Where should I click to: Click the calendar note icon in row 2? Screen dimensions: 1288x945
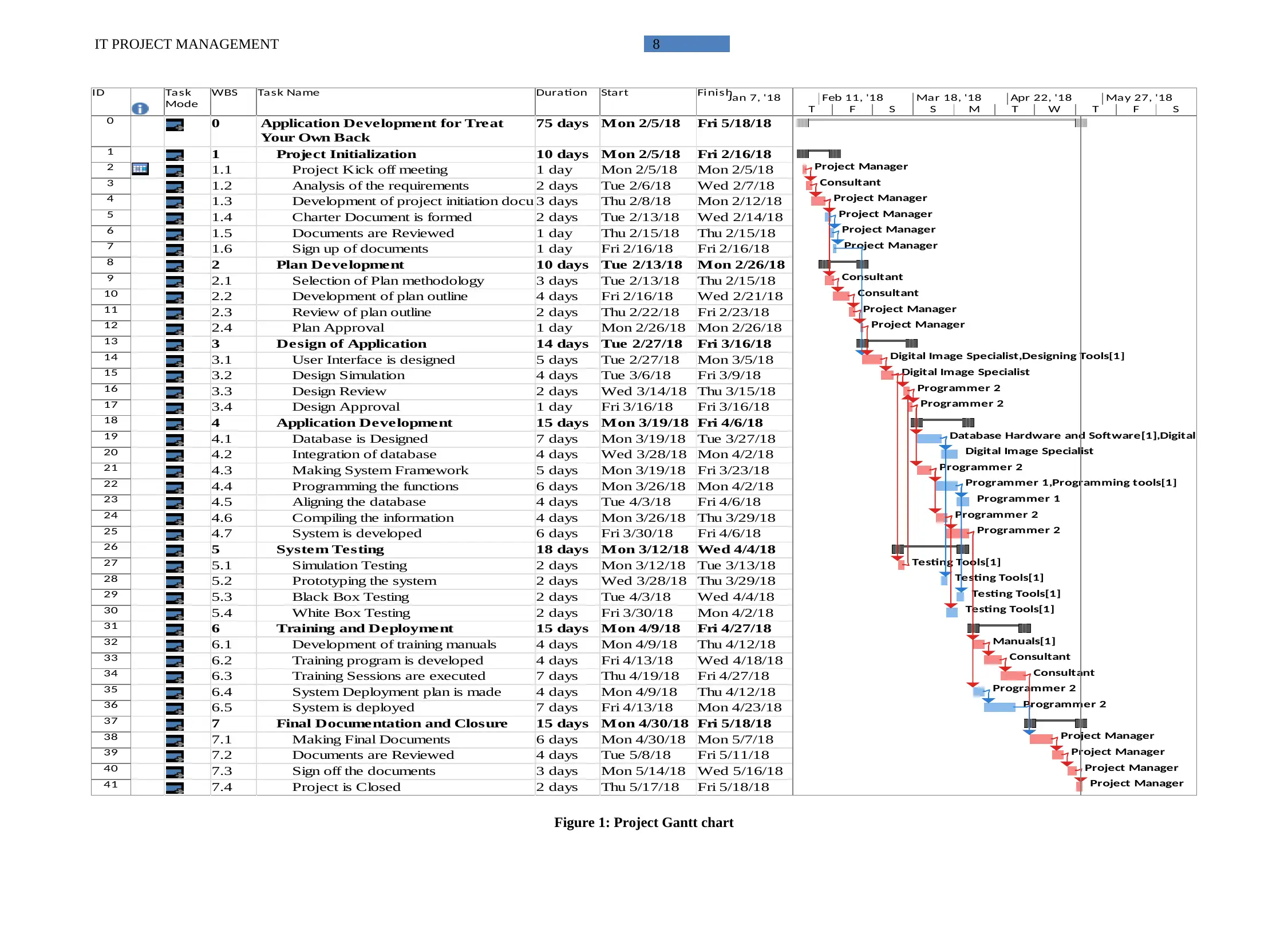(x=140, y=168)
